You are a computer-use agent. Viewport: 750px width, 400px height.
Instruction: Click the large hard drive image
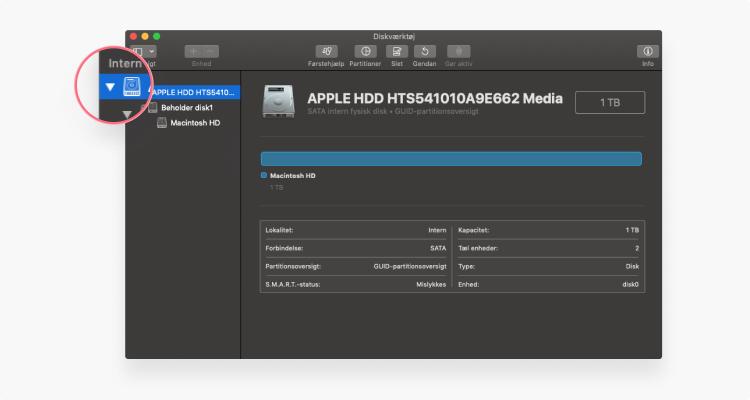point(278,101)
